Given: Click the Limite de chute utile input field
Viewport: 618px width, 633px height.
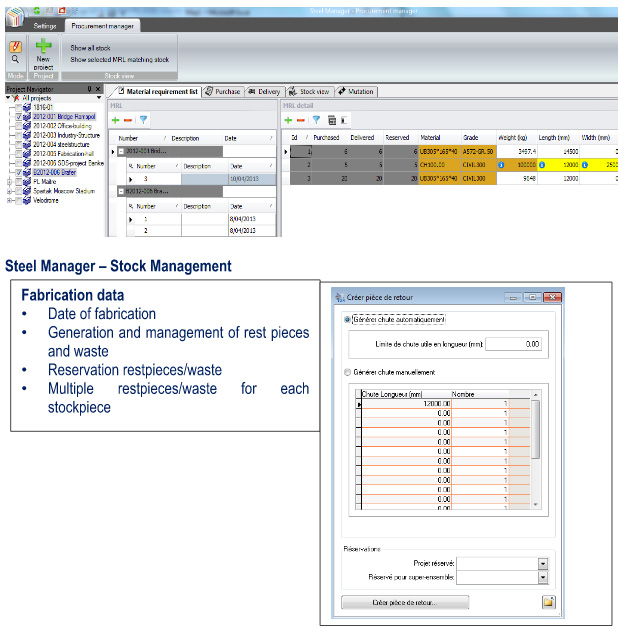Looking at the screenshot, I should click(513, 344).
